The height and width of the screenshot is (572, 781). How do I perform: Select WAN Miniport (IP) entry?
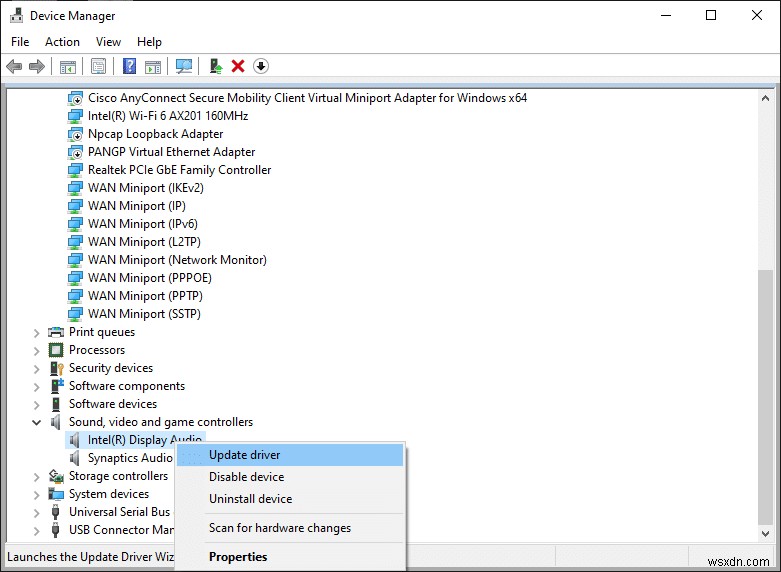point(136,206)
